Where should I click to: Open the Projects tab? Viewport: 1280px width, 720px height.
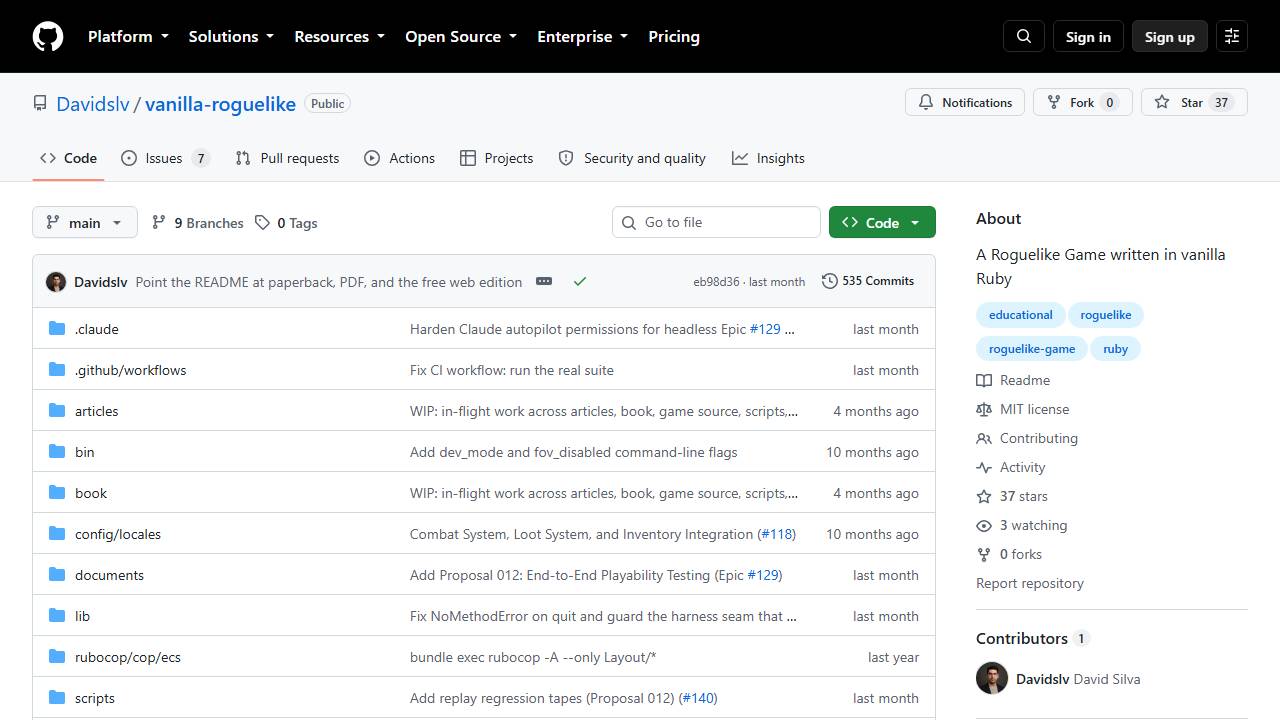pos(497,158)
